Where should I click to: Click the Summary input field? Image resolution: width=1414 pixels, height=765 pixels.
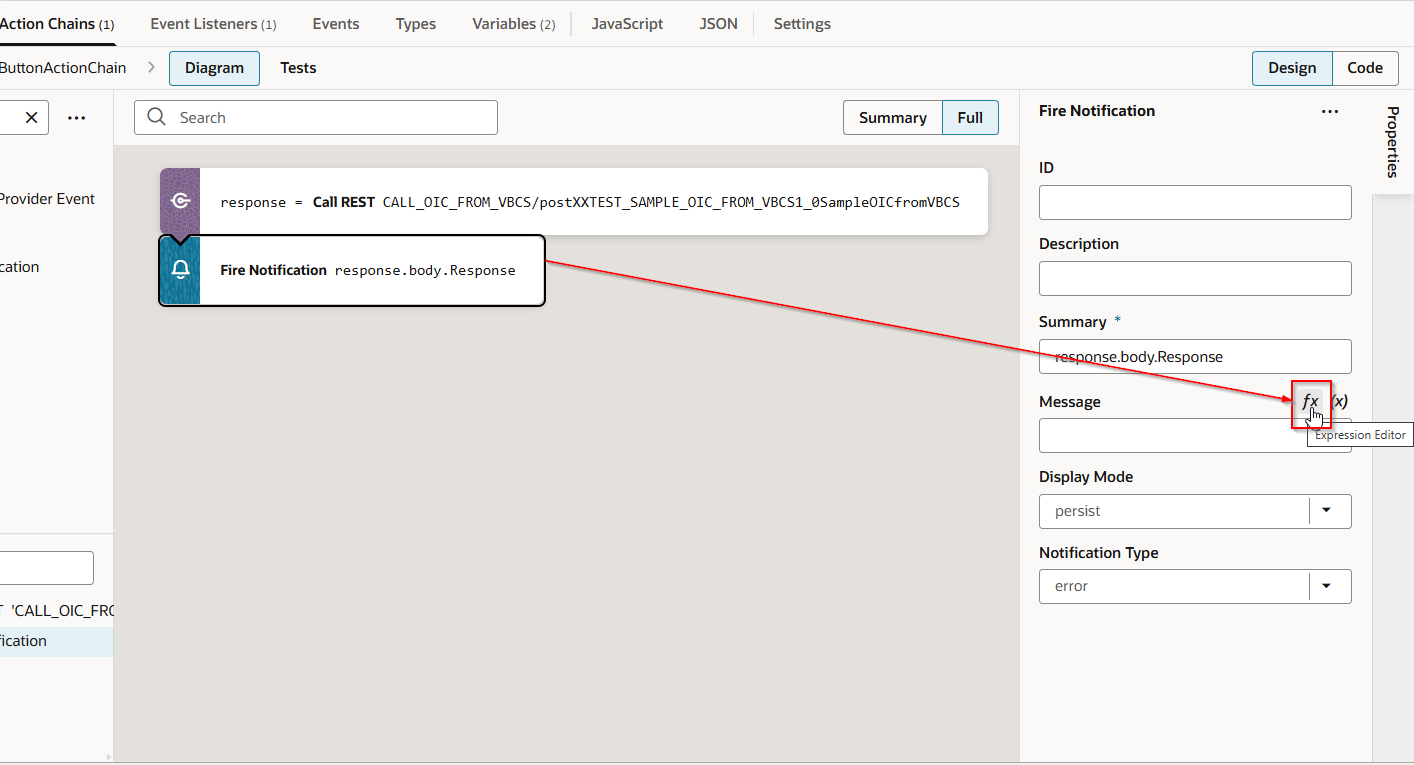(1195, 357)
